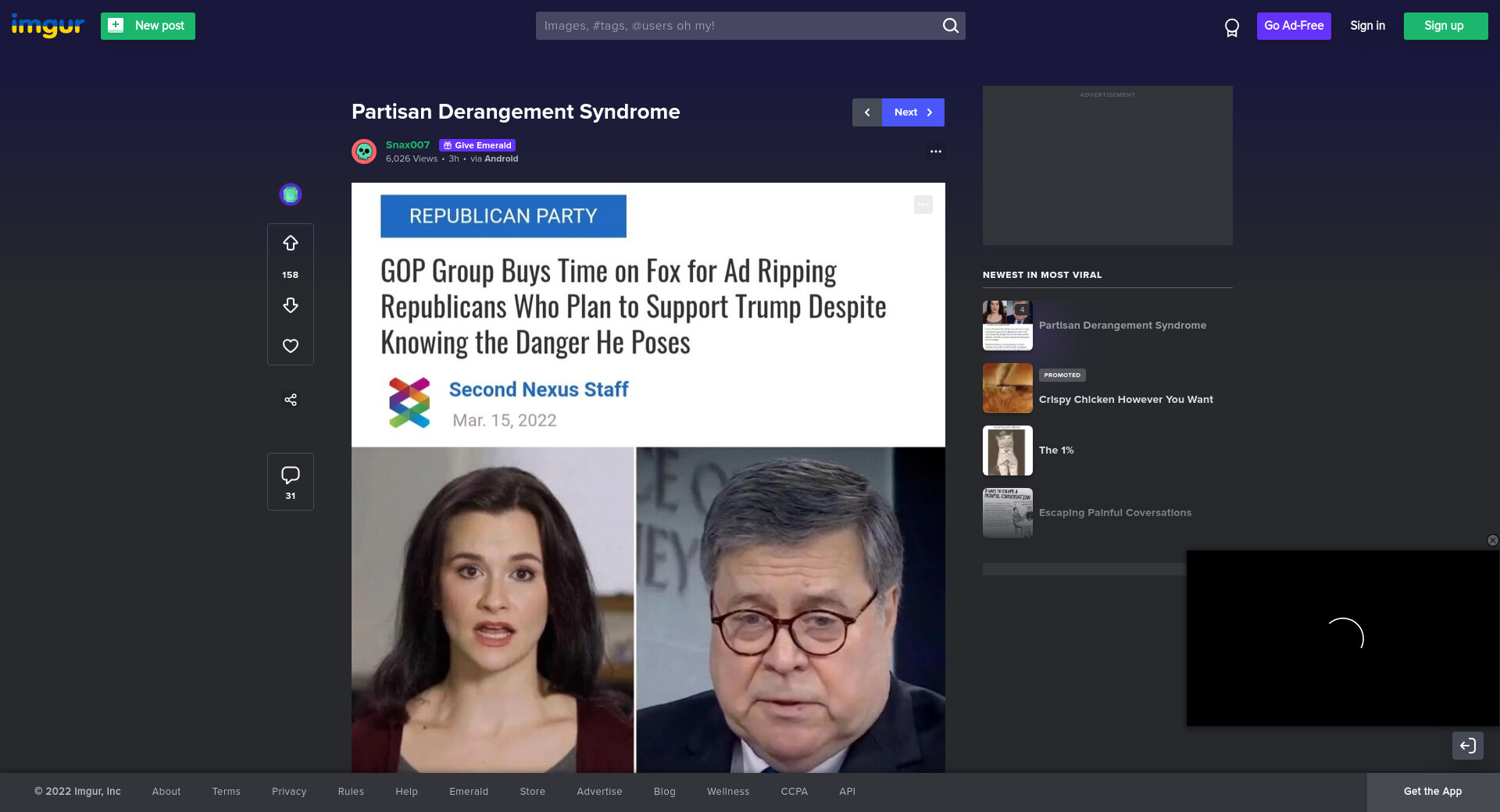Open the Emerald footer link
Viewport: 1500px width, 812px height.
click(469, 792)
